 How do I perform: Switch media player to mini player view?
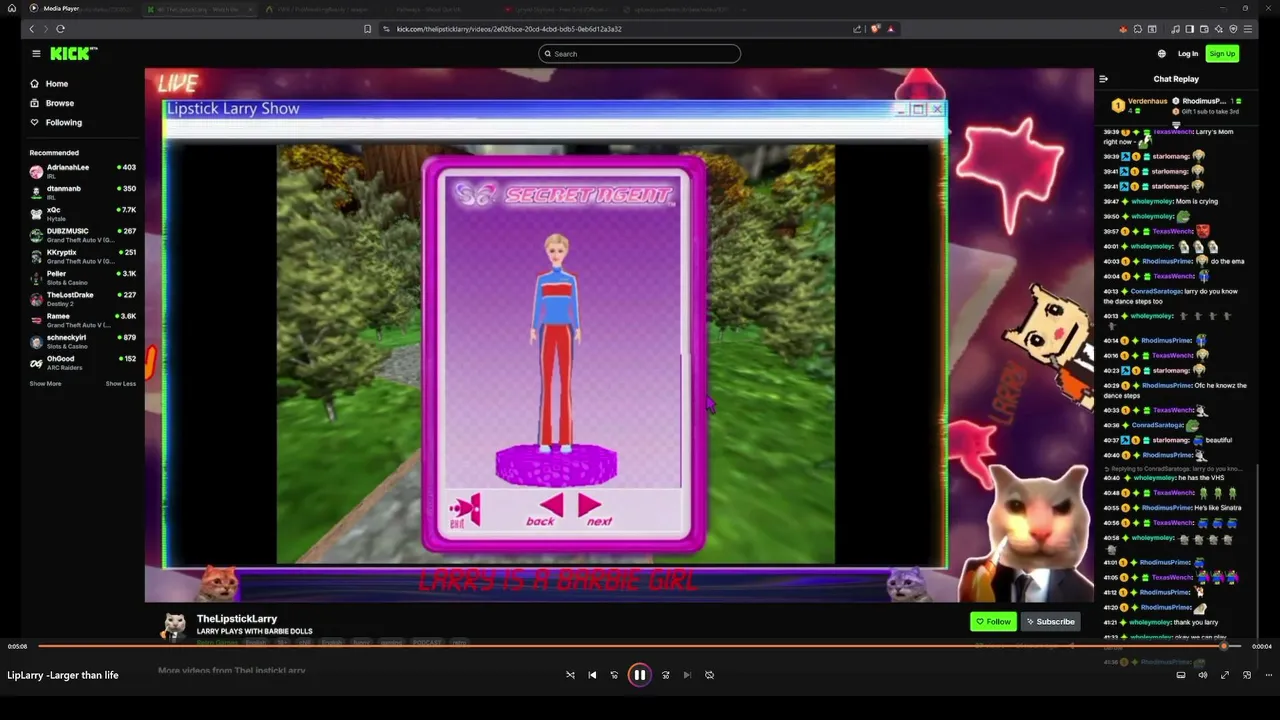point(1246,675)
